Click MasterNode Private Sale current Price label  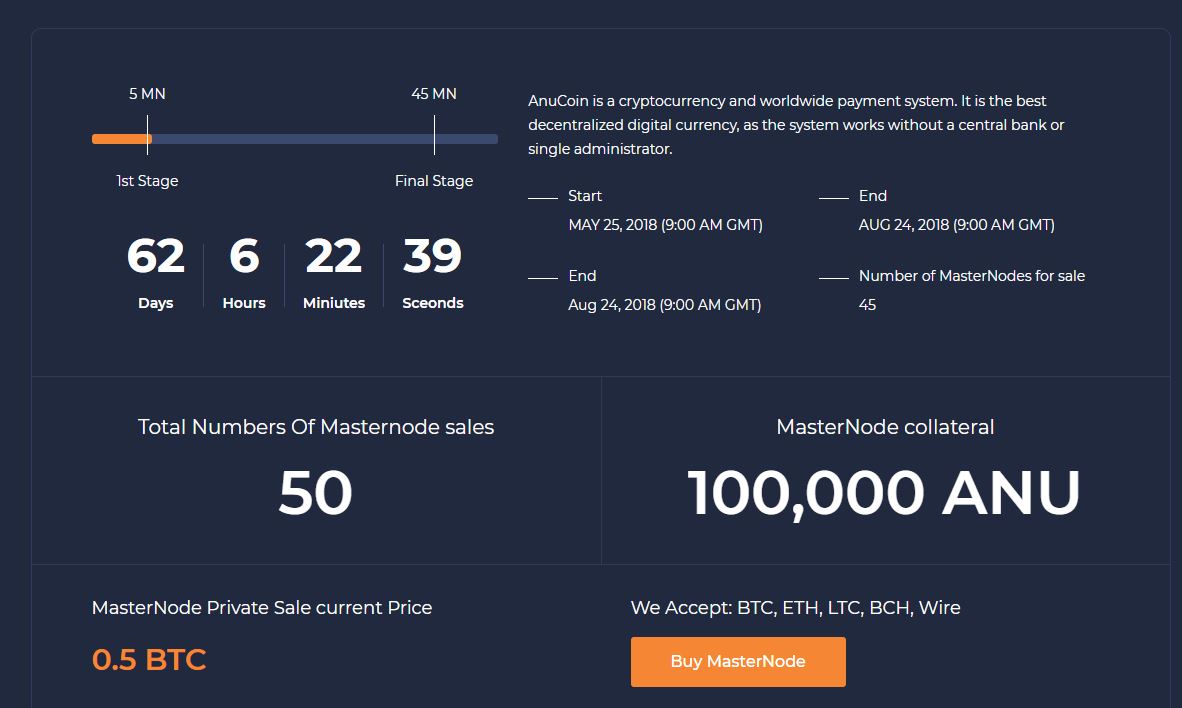(x=262, y=608)
